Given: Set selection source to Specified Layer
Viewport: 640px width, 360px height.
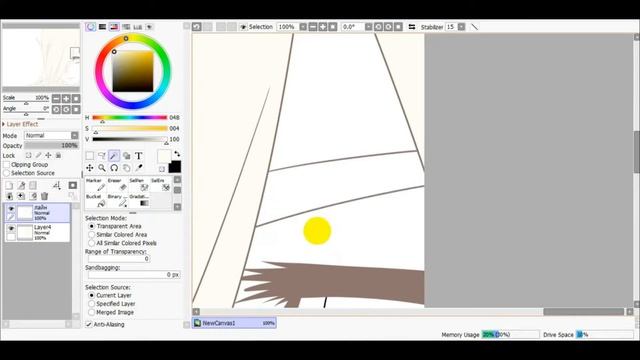Looking at the screenshot, I should 91,304.
